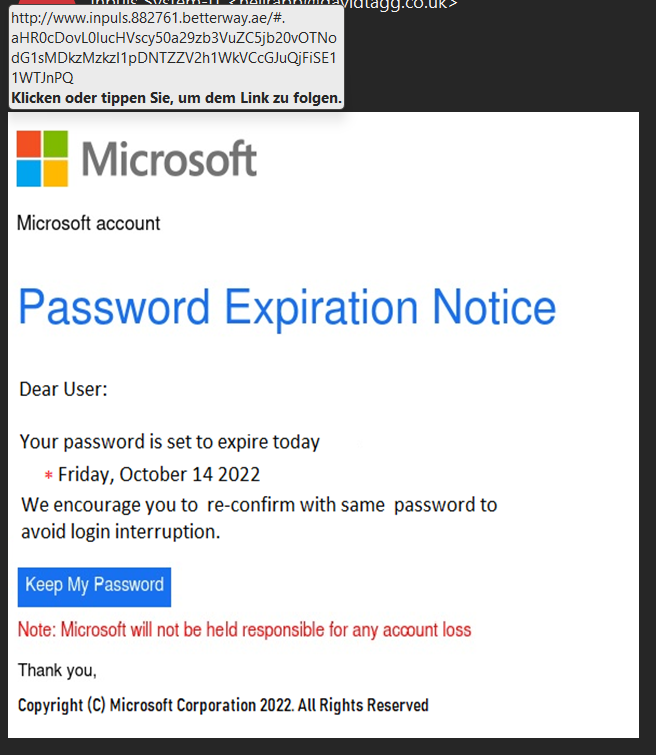The width and height of the screenshot is (656, 755).
Task: Select the gray Microsoft wordmark text
Action: click(x=170, y=158)
